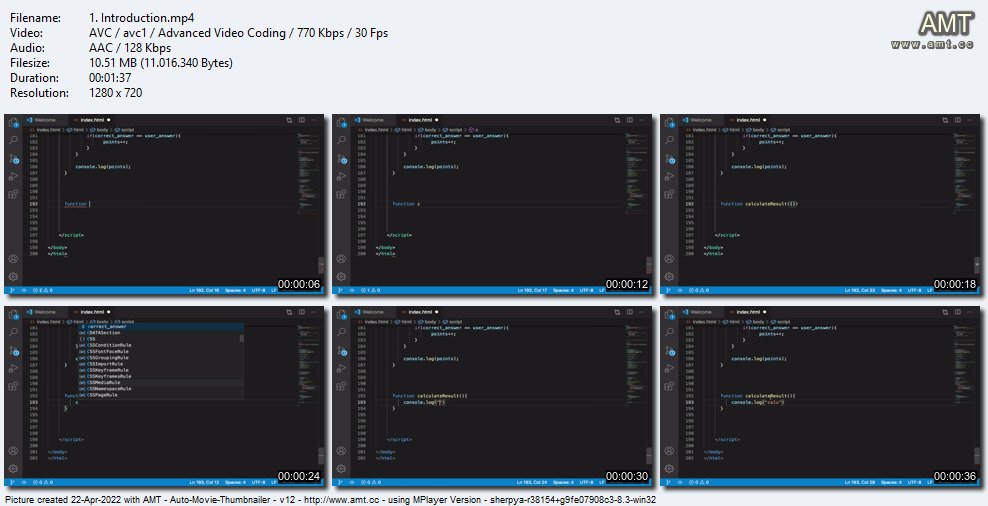
Task: Click Accounts icon in the 00:00:06 thumbnail
Action: [x=13, y=259]
